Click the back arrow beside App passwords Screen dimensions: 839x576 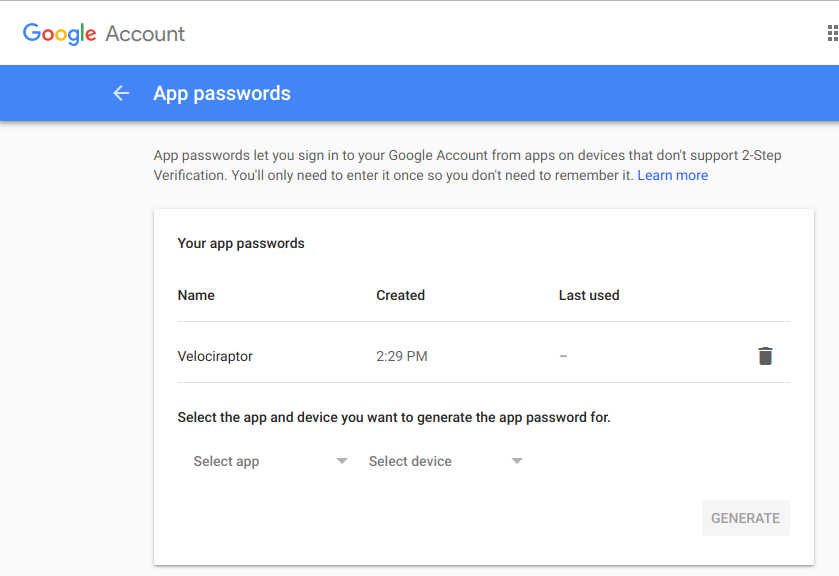(x=121, y=93)
